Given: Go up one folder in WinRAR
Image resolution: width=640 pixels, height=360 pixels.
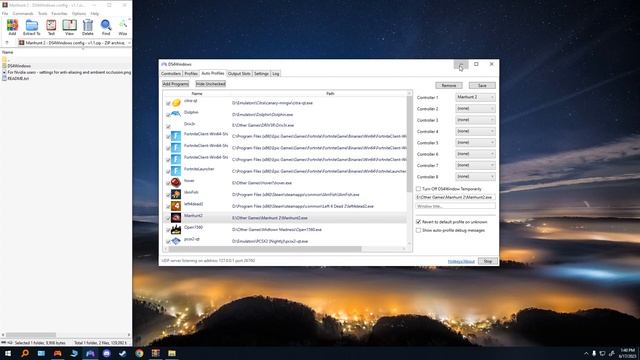Looking at the screenshot, I should [7, 42].
